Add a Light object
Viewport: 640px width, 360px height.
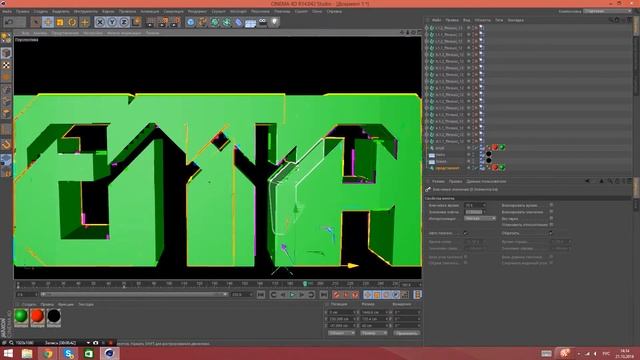275,22
